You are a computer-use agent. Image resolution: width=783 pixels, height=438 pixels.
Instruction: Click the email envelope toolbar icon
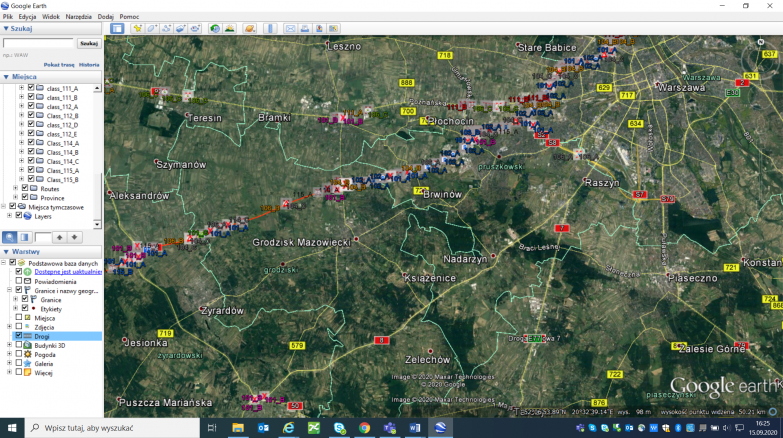[x=290, y=28]
